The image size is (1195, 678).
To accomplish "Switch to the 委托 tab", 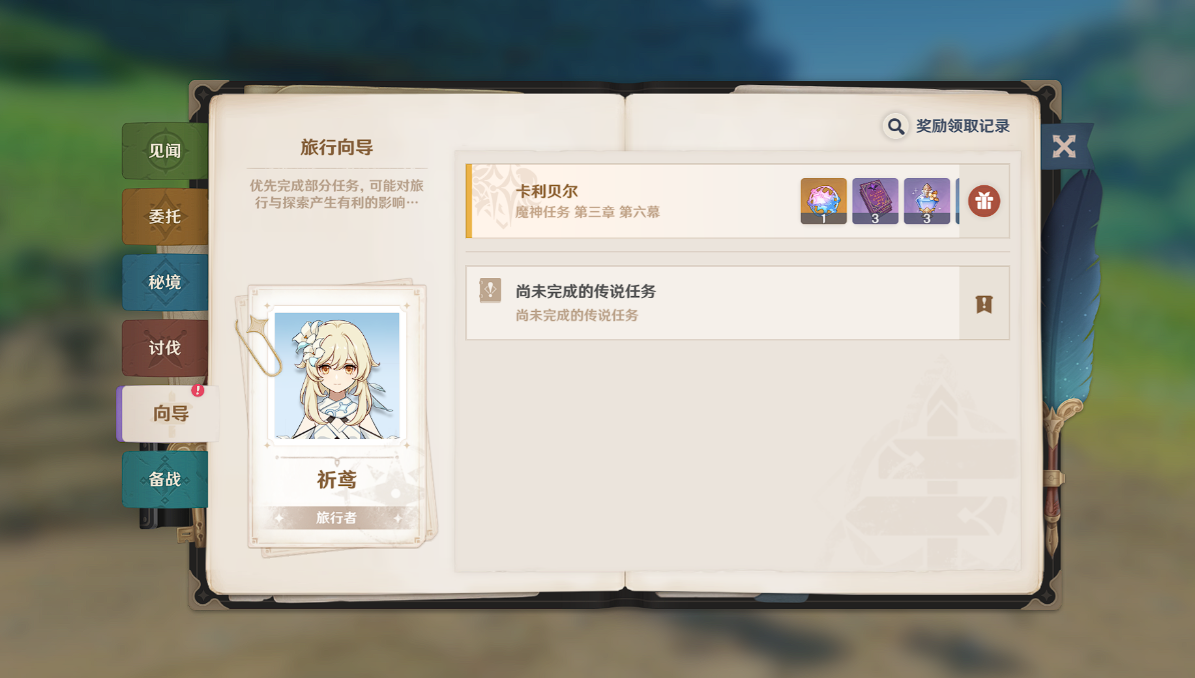I will point(165,216).
